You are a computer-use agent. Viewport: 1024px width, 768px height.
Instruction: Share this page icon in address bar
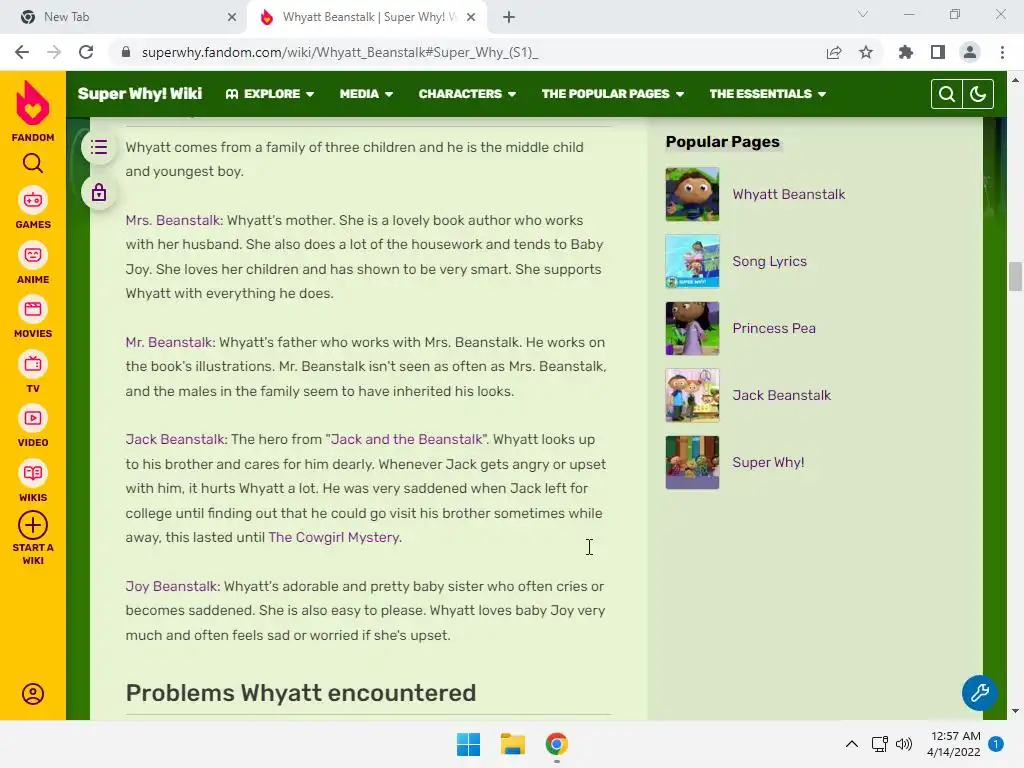click(834, 52)
